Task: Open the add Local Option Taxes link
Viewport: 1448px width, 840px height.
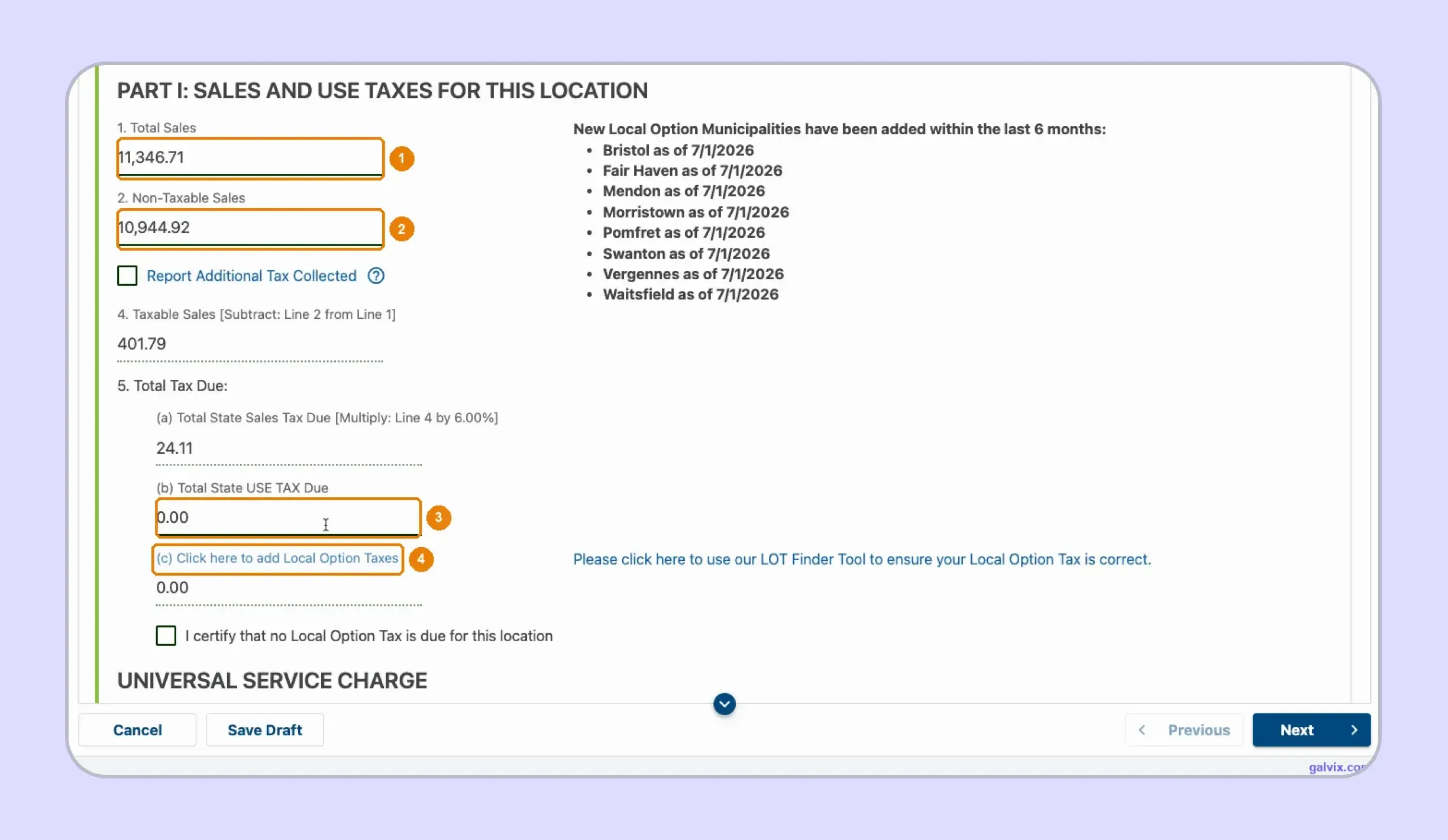Action: pyautogui.click(x=277, y=558)
